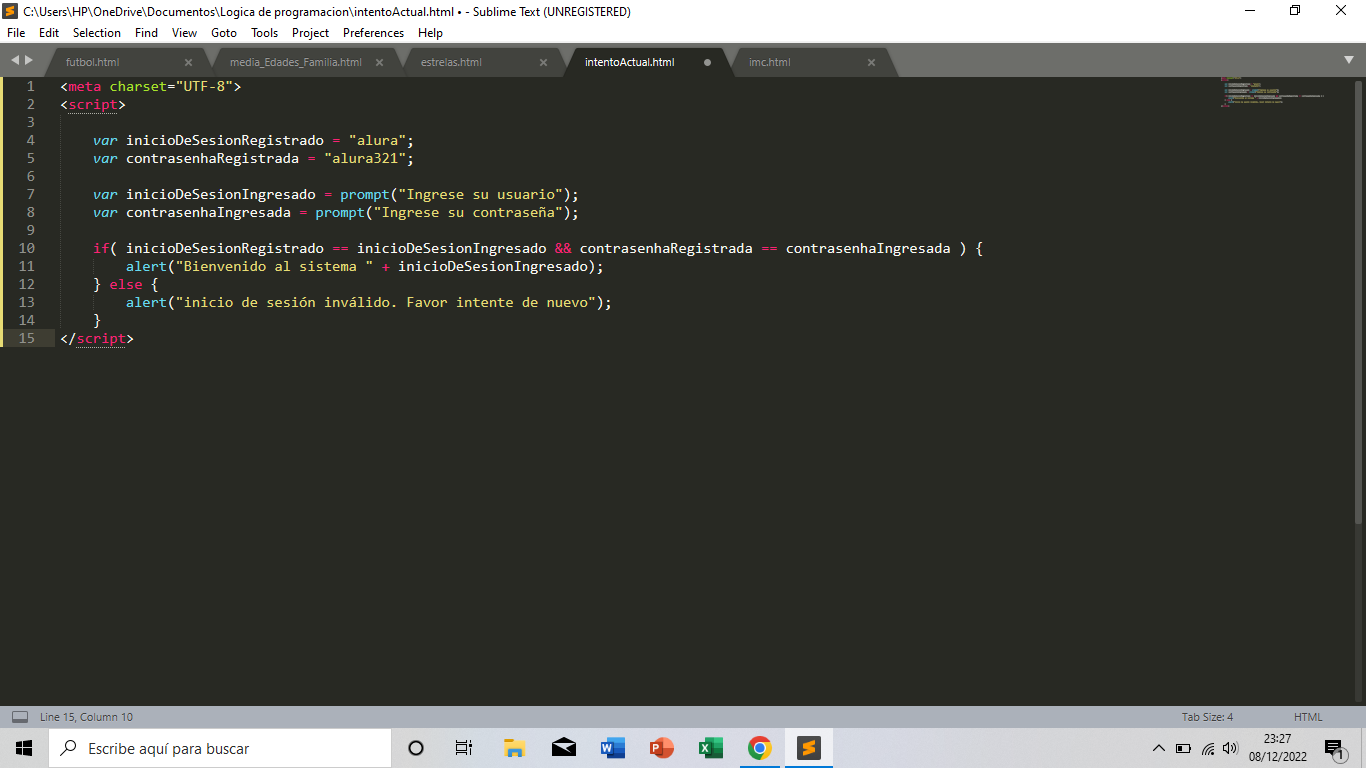Open Excel from the taskbar
Viewport: 1366px width, 768px height.
click(x=711, y=748)
